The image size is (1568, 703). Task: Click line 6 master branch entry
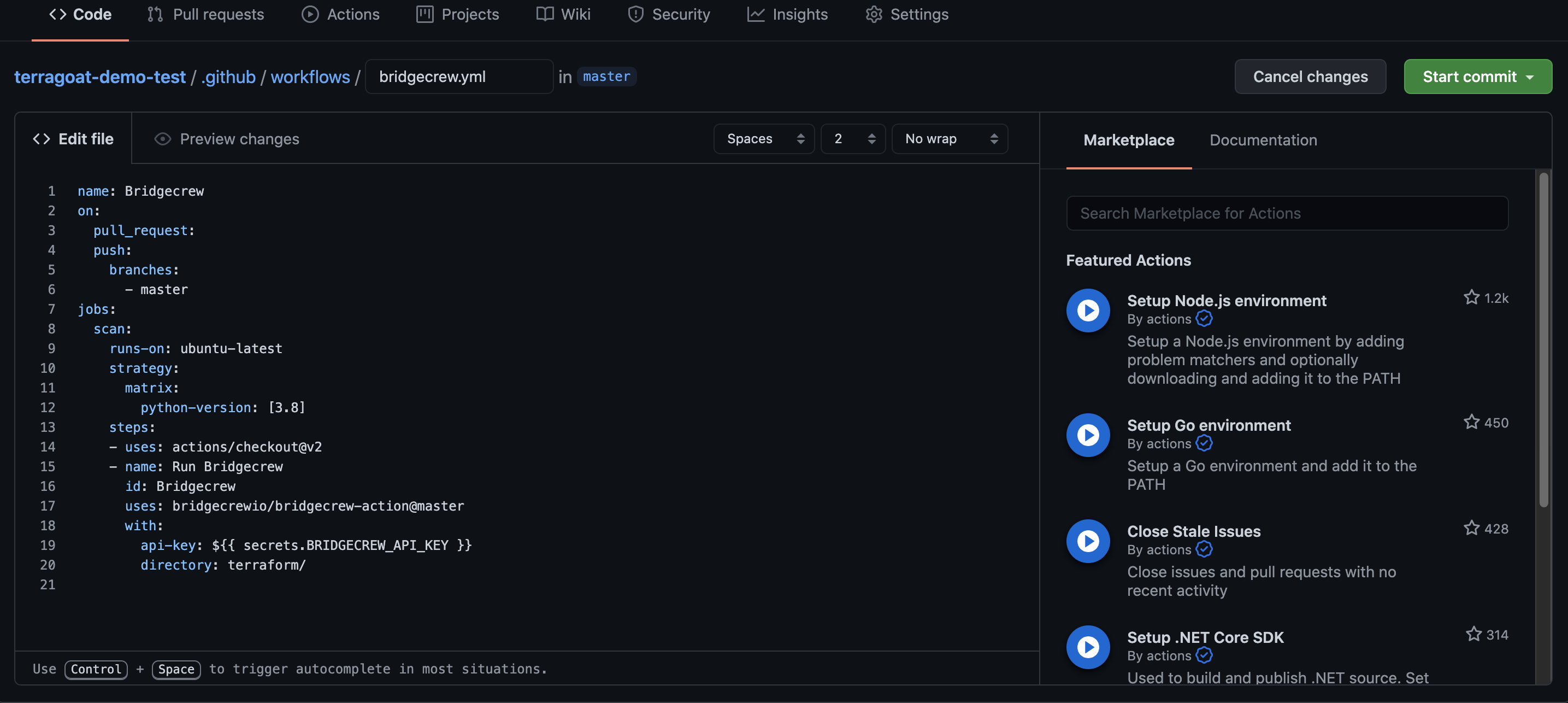pos(156,290)
